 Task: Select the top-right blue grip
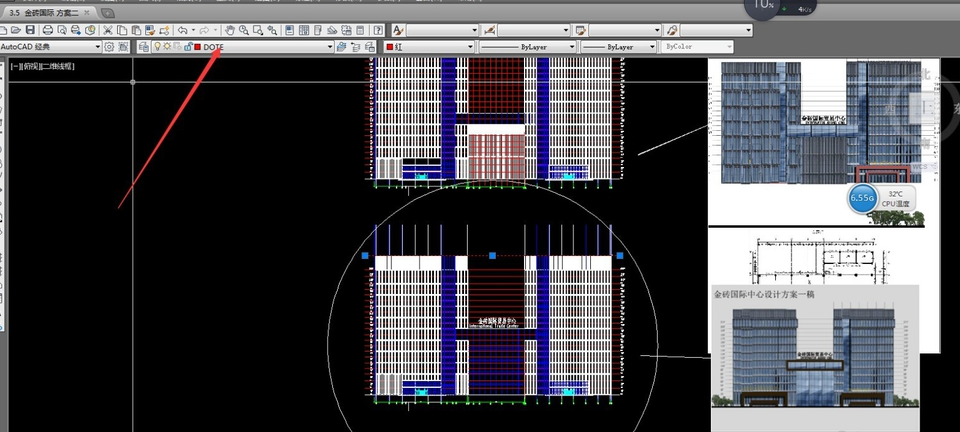click(x=620, y=255)
